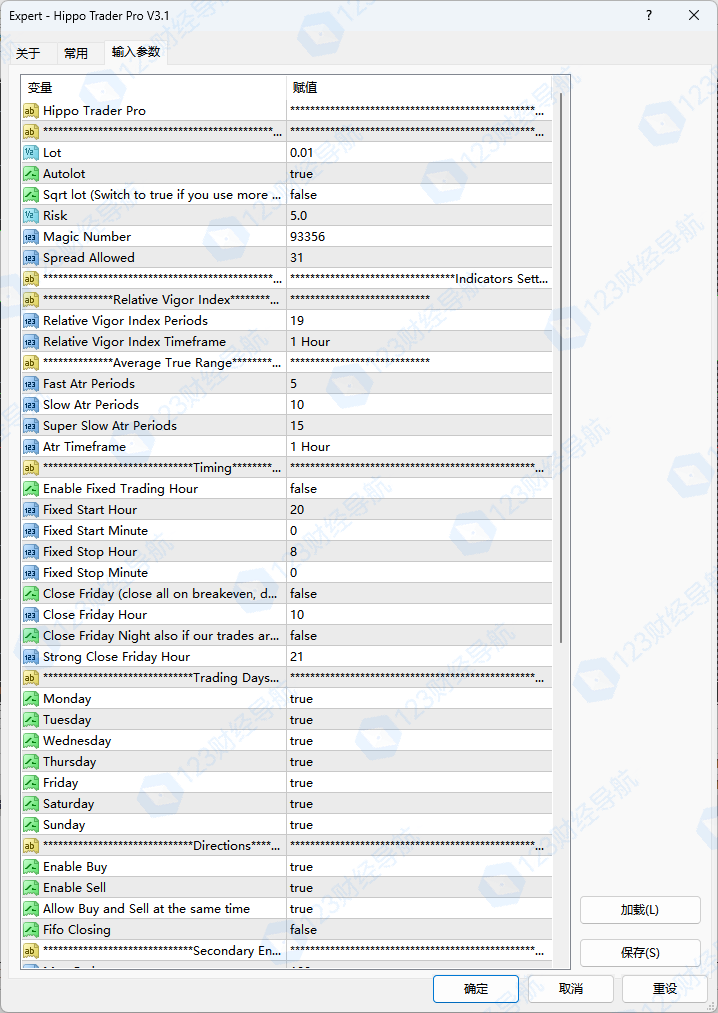
Task: Open the Atr Timeframe value 1 Hour
Action: [419, 446]
